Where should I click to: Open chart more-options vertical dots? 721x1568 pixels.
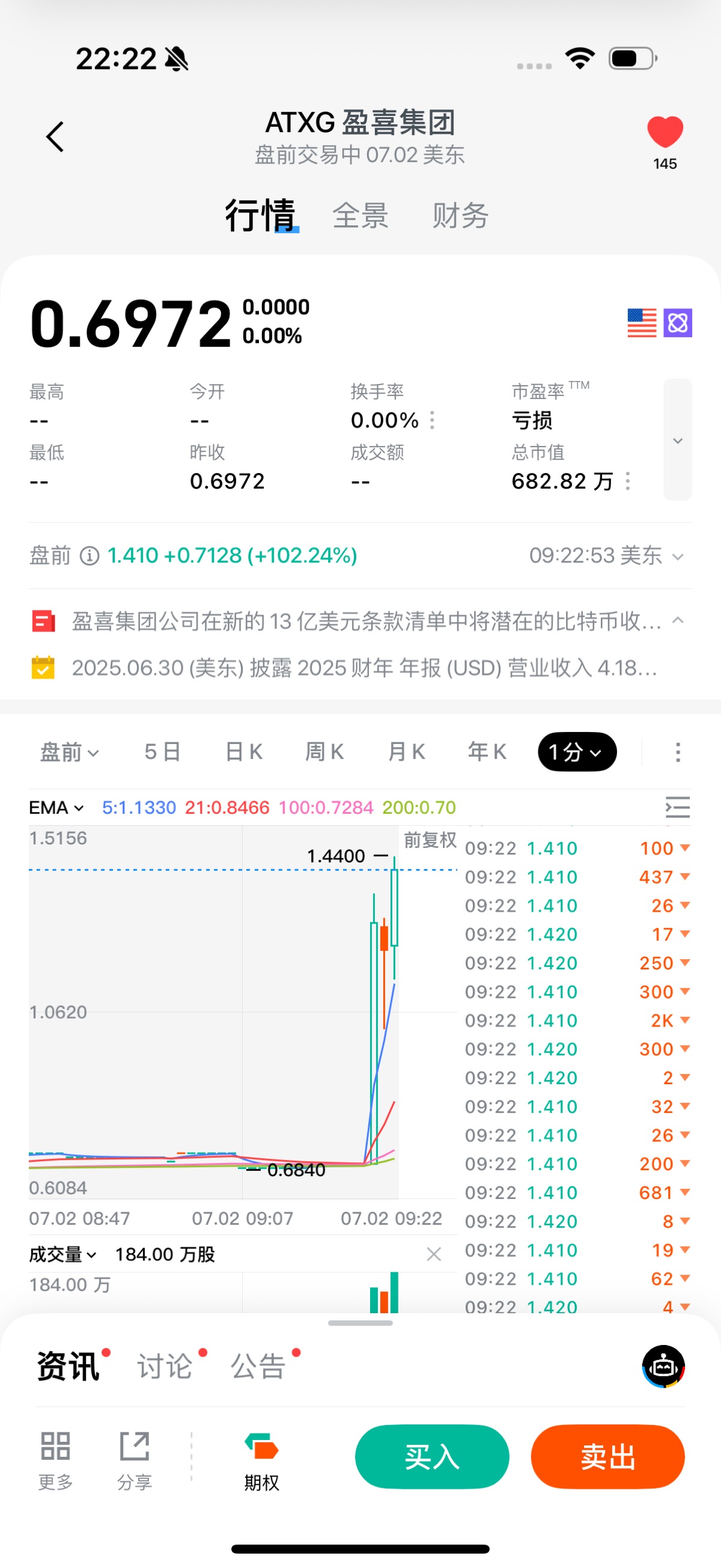[677, 752]
